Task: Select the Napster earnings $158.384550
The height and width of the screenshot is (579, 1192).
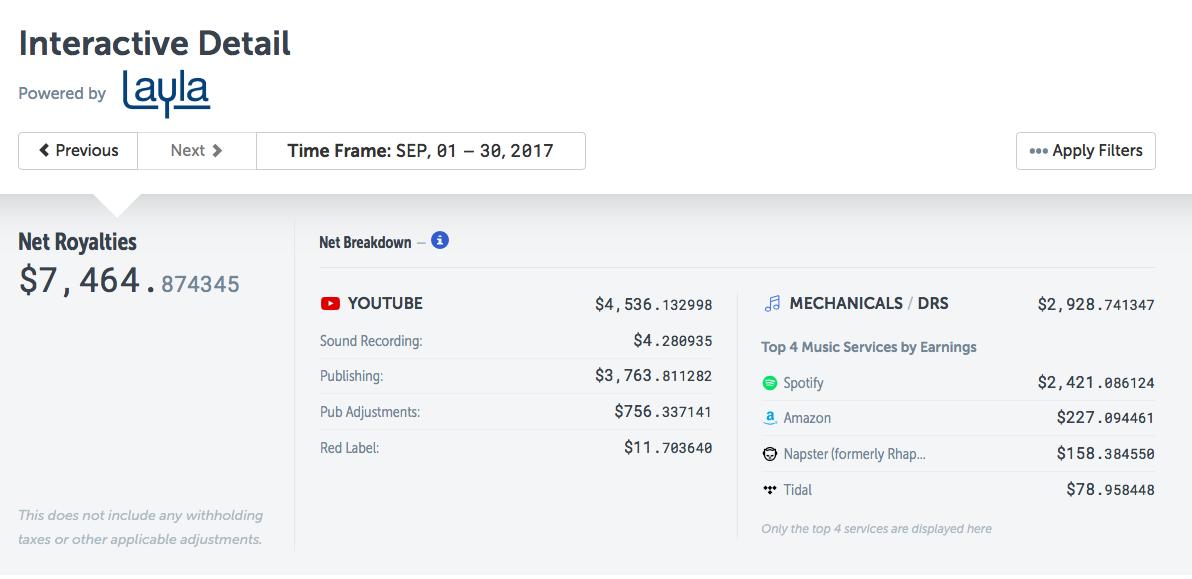Action: 1106,454
